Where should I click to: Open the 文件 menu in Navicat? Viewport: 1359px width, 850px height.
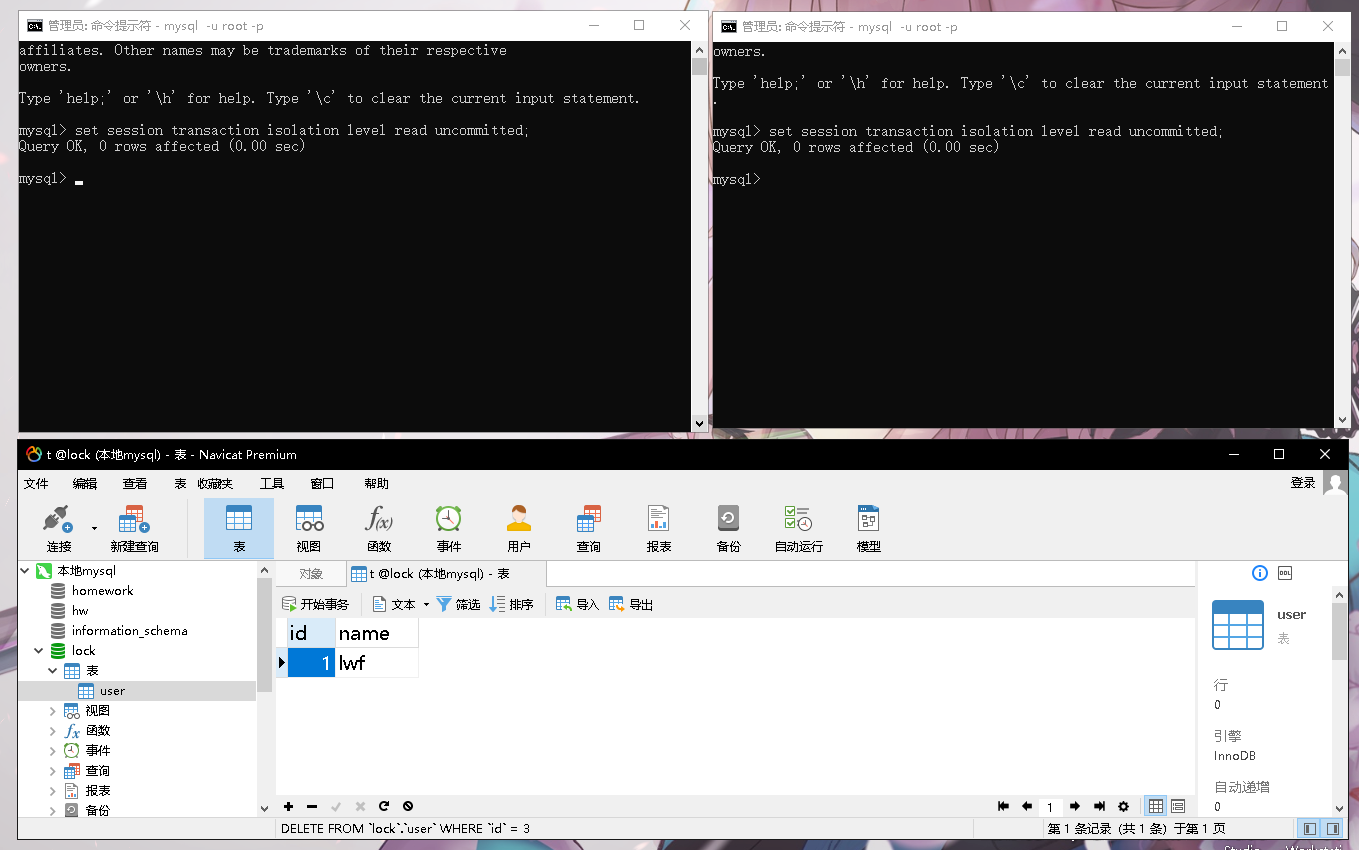(36, 483)
